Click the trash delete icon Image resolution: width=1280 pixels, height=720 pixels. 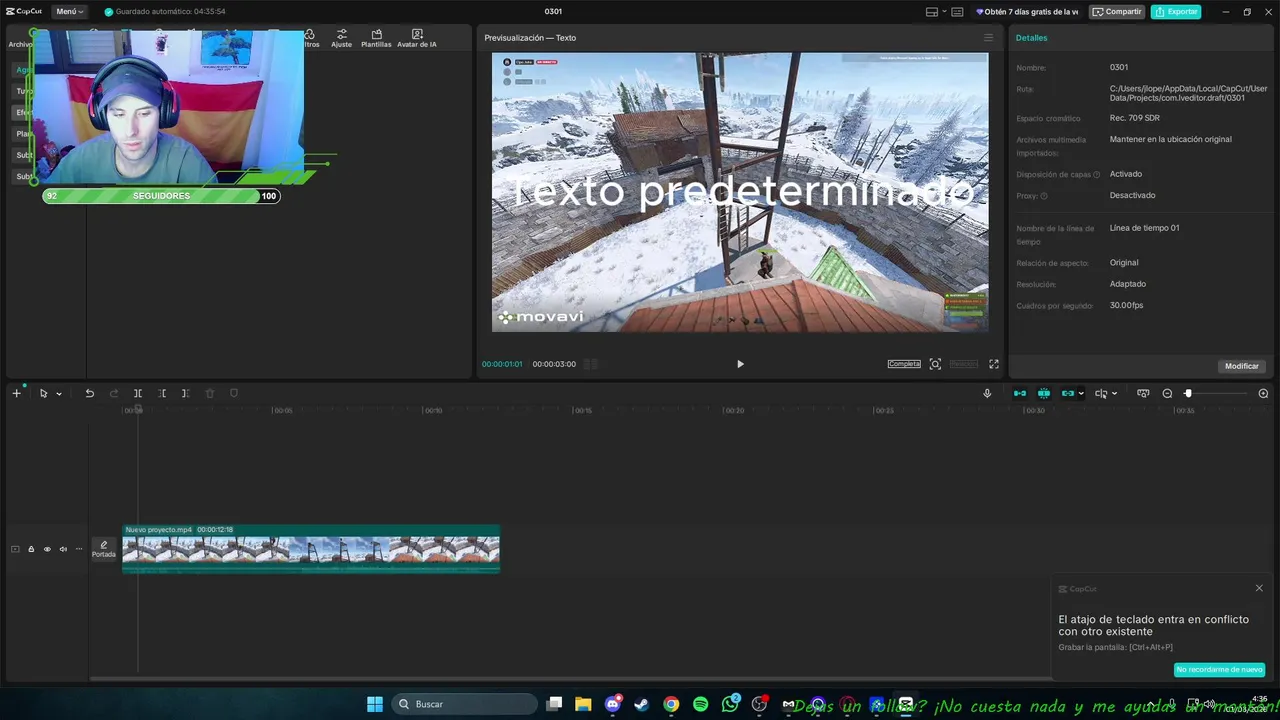(x=209, y=393)
